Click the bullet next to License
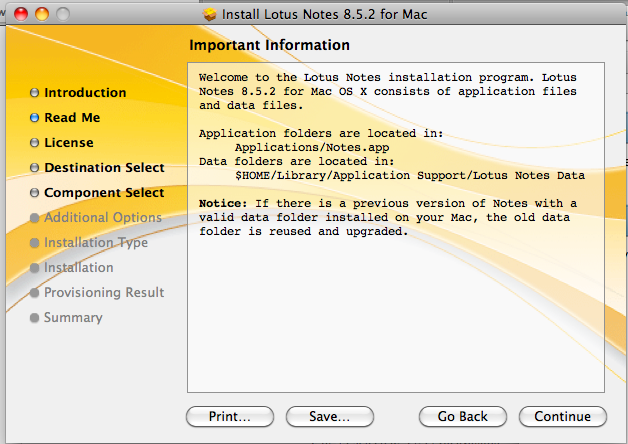 point(34,143)
